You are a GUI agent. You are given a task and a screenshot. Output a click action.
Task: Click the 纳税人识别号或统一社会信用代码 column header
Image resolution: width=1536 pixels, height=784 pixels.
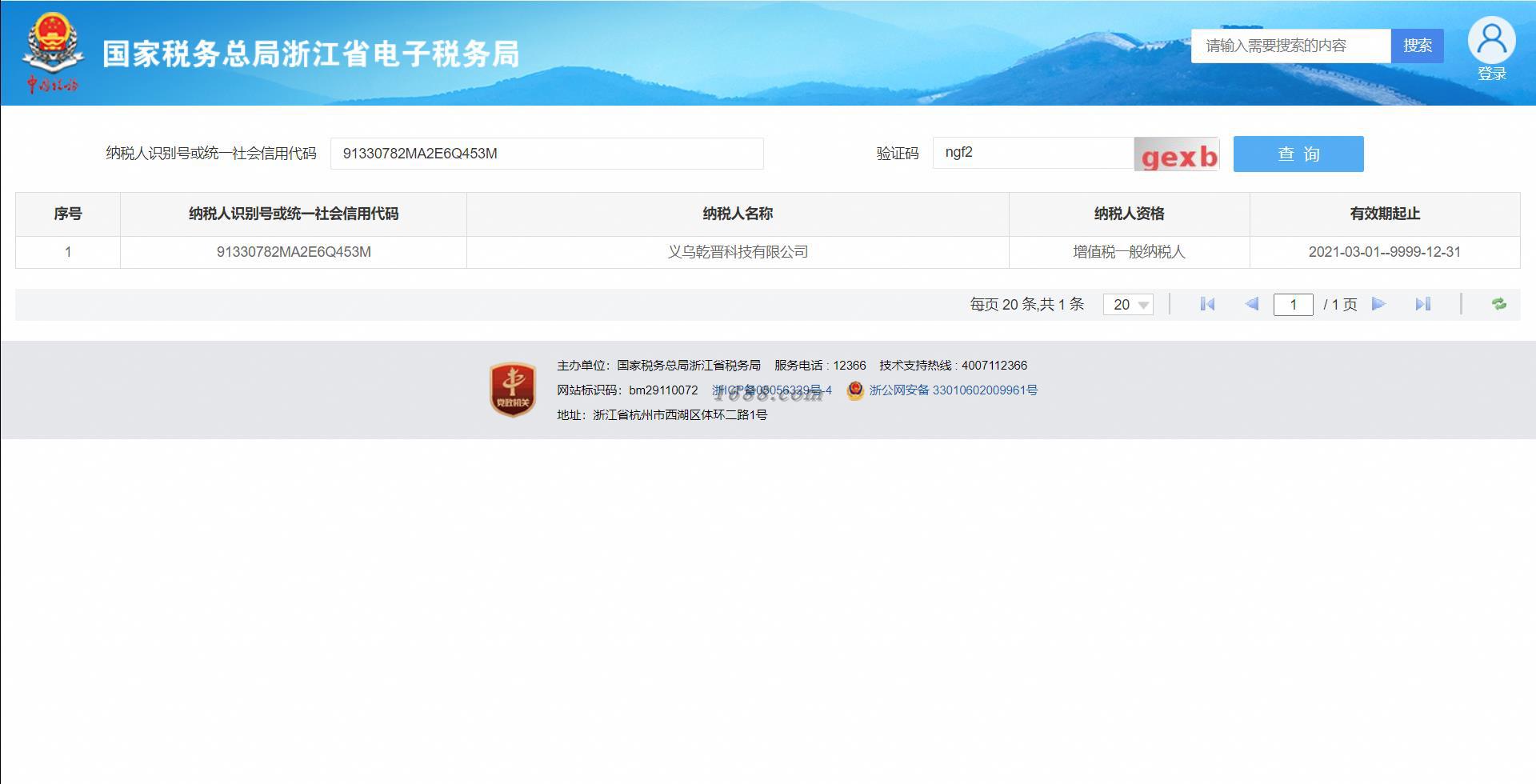click(x=294, y=214)
